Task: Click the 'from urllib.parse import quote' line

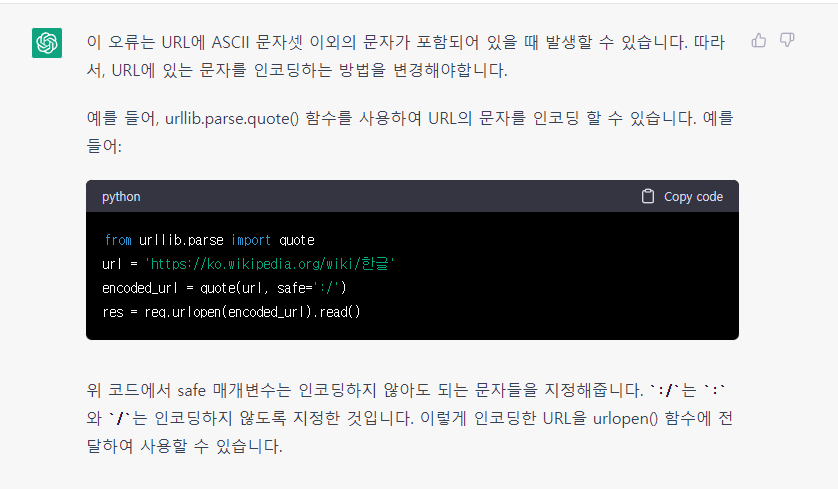Action: [210, 240]
